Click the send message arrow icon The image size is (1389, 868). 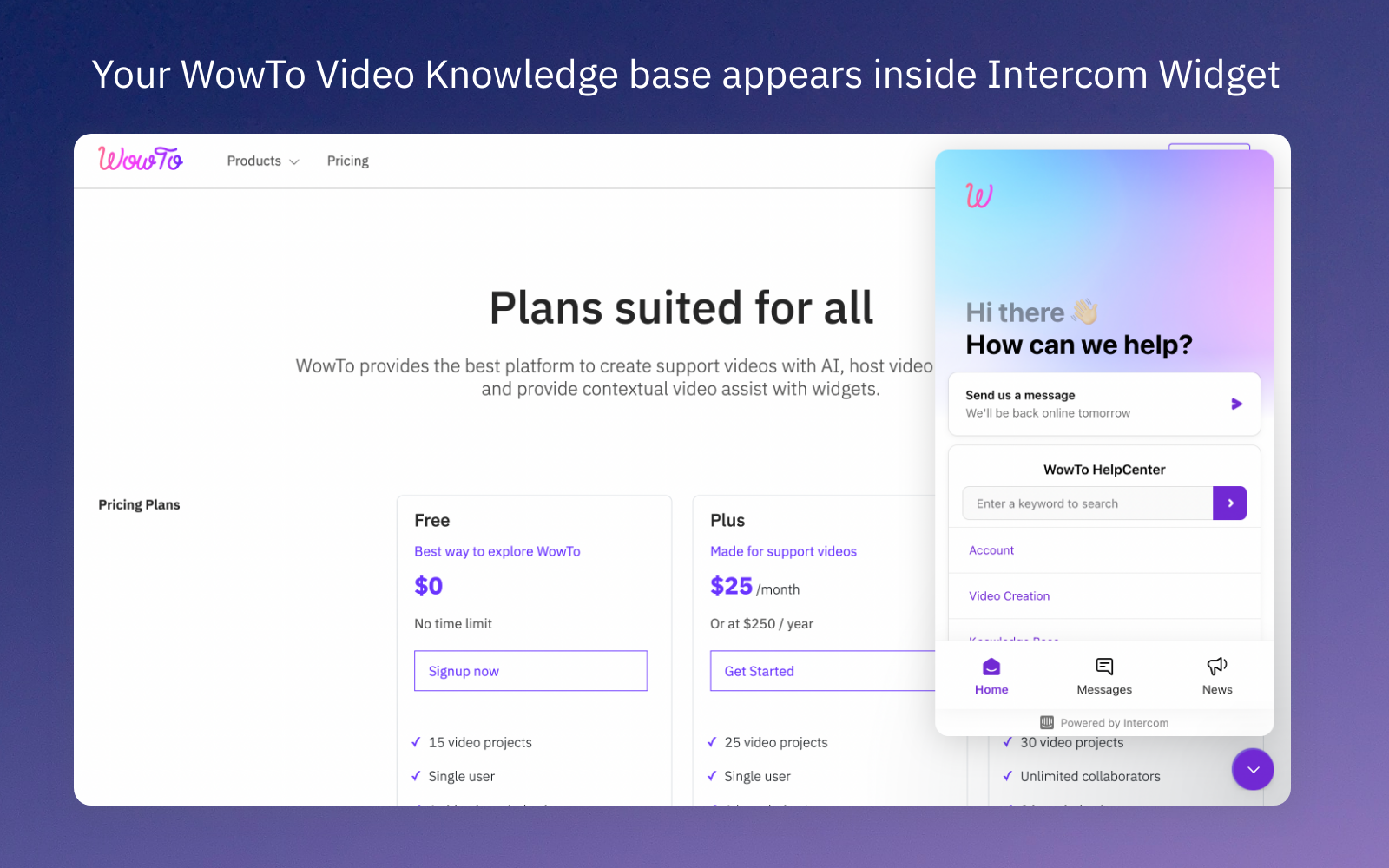[1236, 403]
